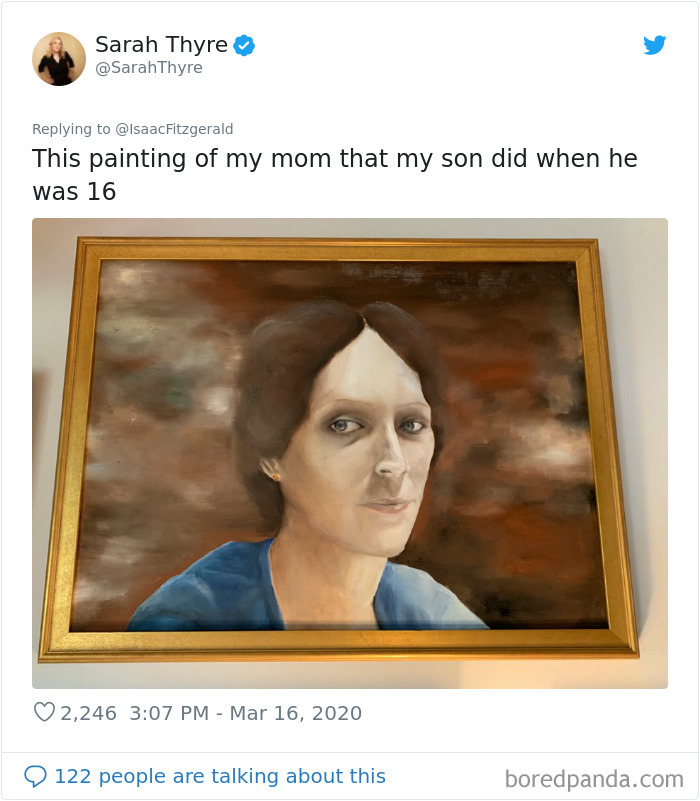Screen dimensions: 700x801
Task: Like the tweet via heart icon
Action: [44, 712]
